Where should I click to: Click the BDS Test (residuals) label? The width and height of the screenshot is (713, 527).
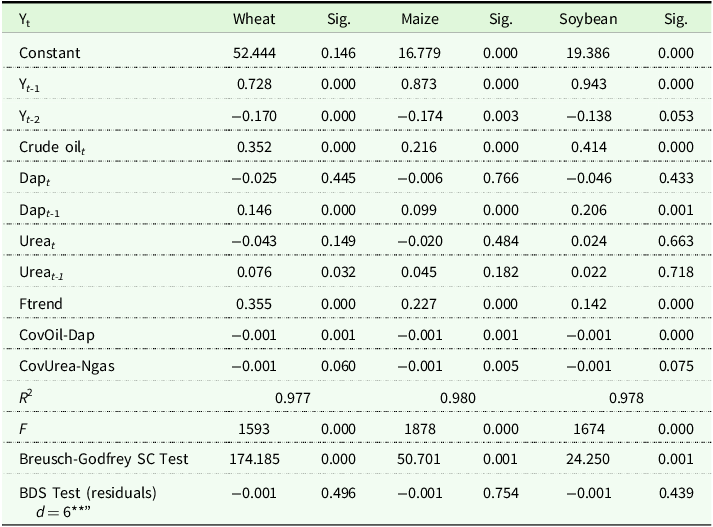tap(89, 493)
